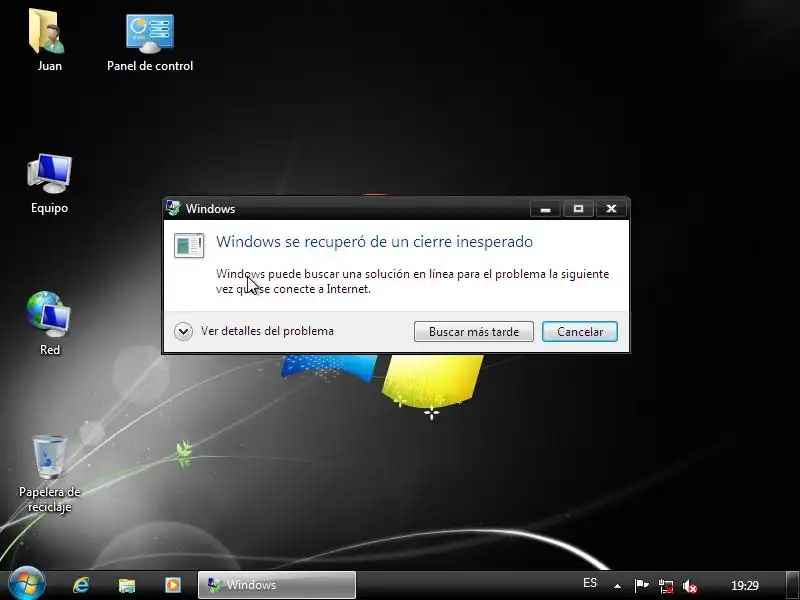The width and height of the screenshot is (800, 600).
Task: Select the Equipo desktop icon
Action: [49, 184]
